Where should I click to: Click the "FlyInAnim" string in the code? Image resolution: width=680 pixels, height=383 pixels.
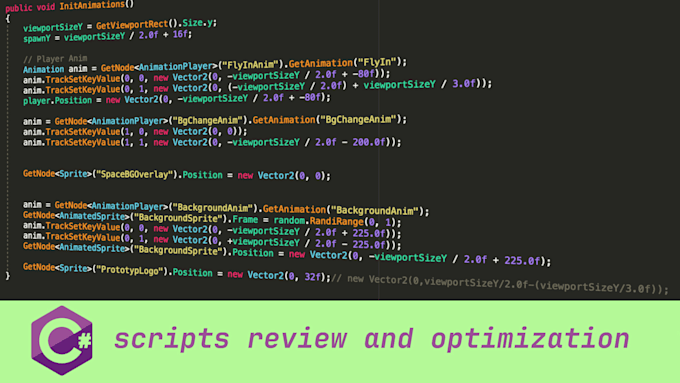(x=249, y=65)
